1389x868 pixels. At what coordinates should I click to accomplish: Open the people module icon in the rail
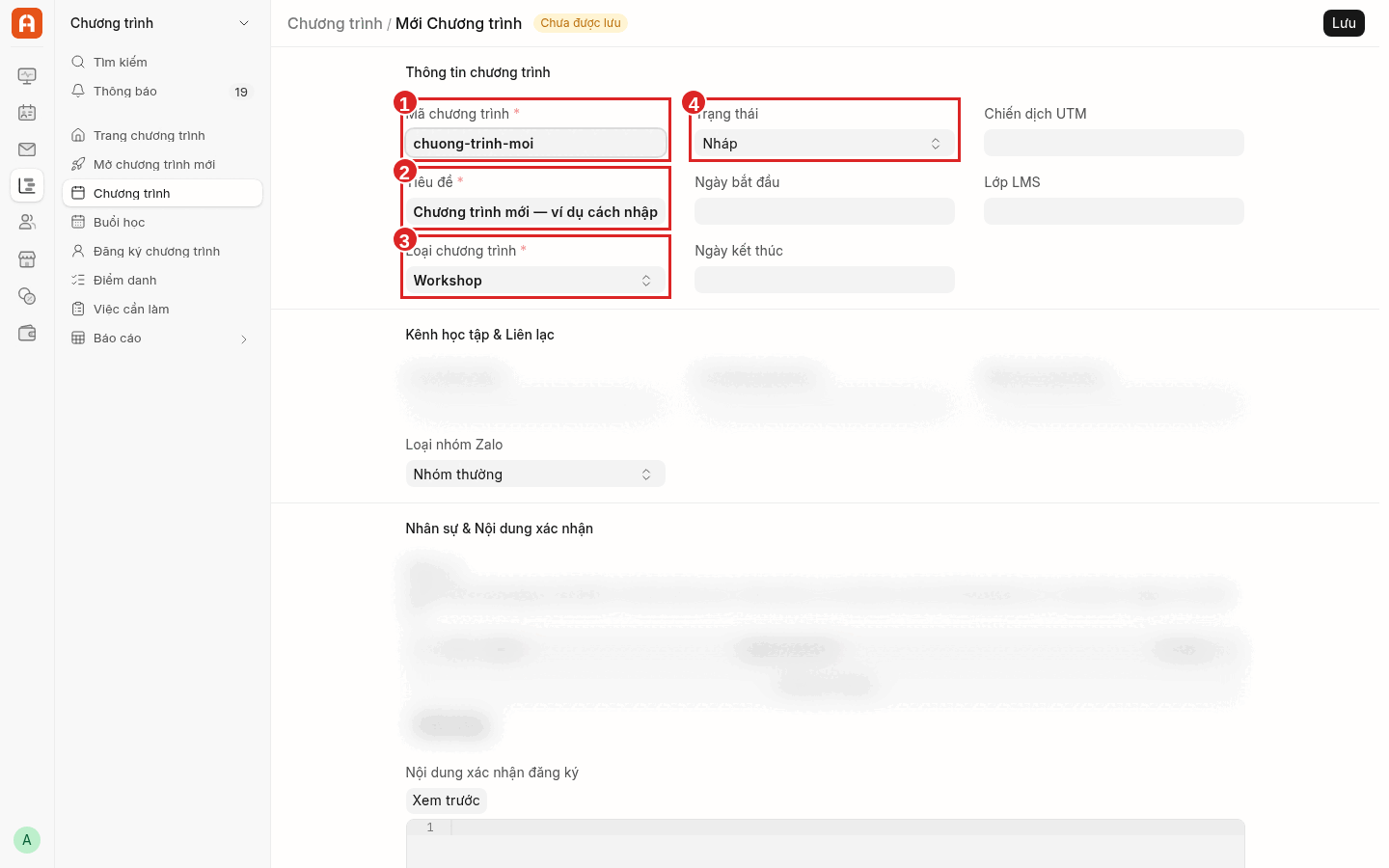[x=27, y=222]
